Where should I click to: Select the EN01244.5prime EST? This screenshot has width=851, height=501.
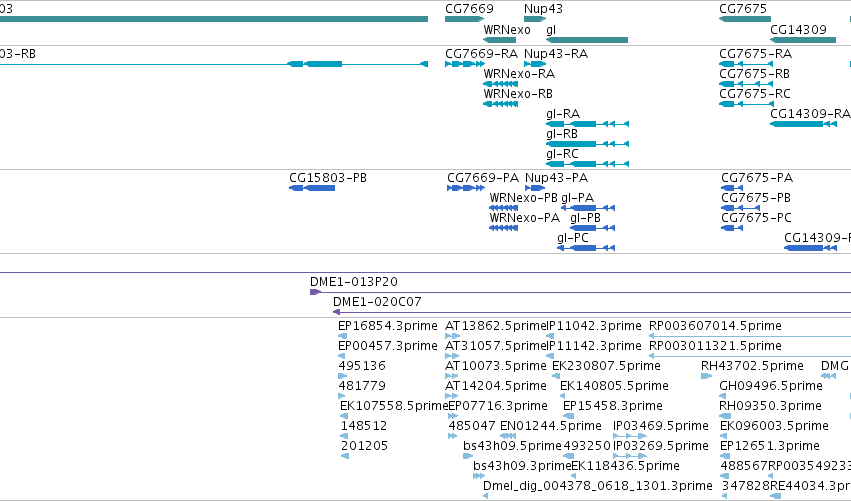[508, 436]
